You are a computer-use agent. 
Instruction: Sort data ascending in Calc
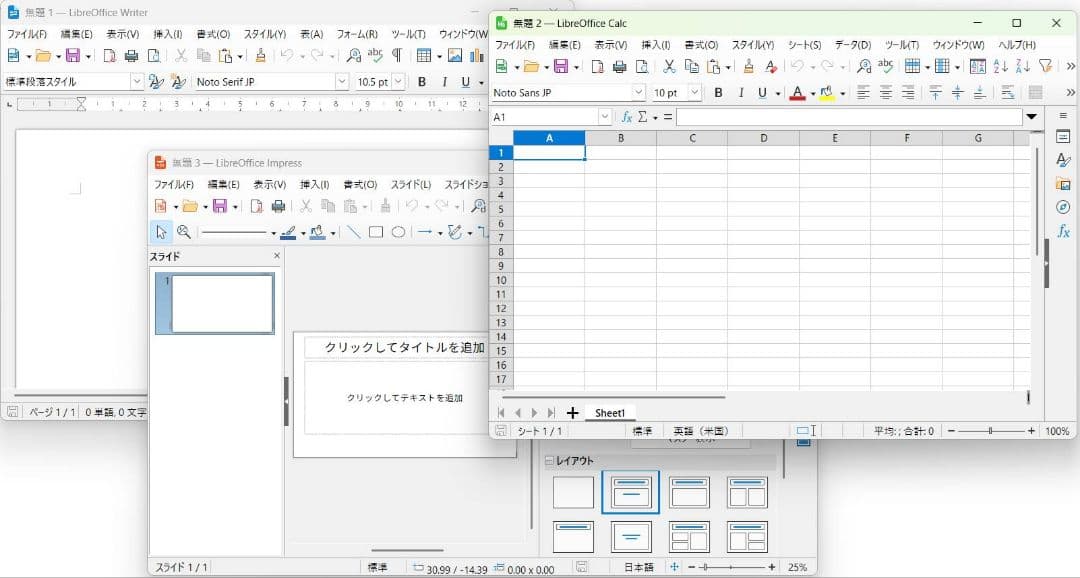pos(1000,65)
